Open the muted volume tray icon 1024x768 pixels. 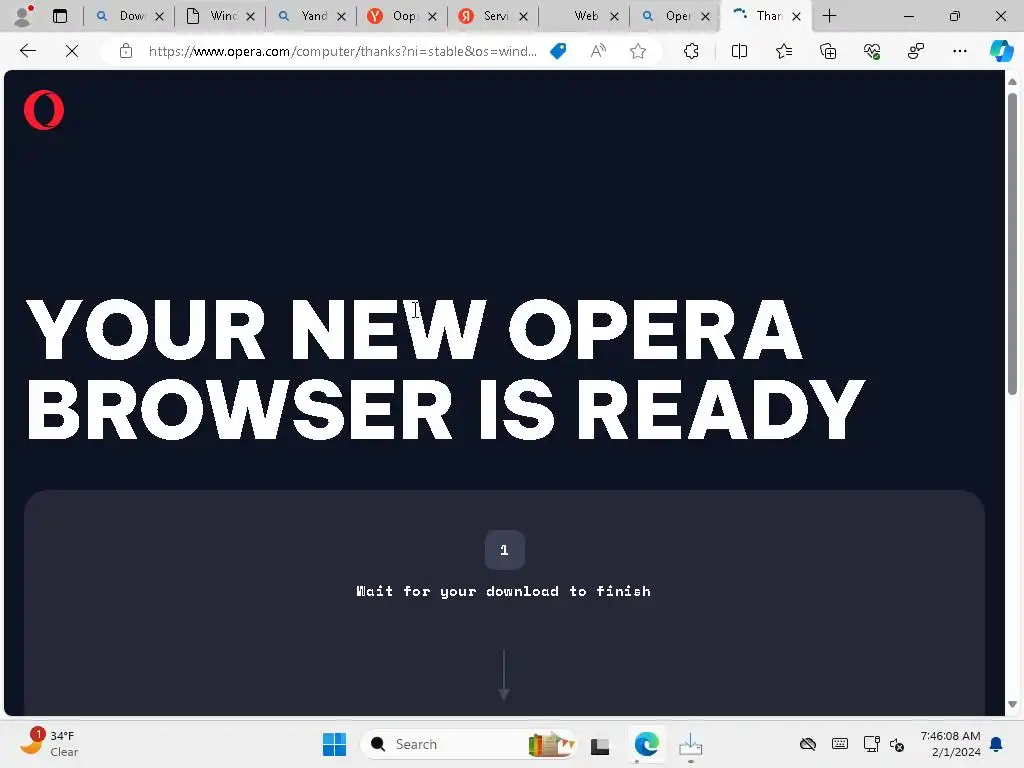pyautogui.click(x=898, y=744)
